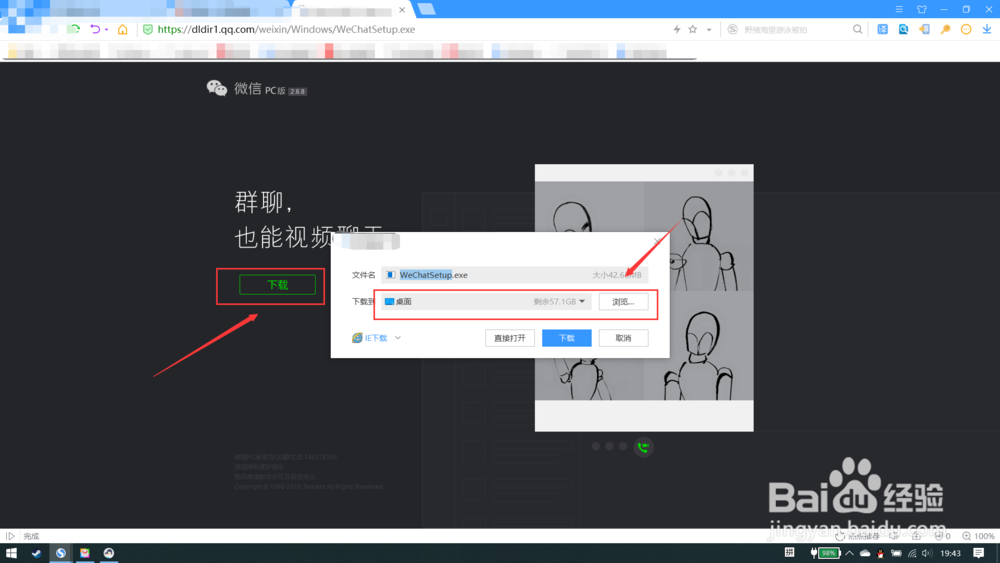
Task: Click the blue image-search extension icon
Action: (x=904, y=29)
